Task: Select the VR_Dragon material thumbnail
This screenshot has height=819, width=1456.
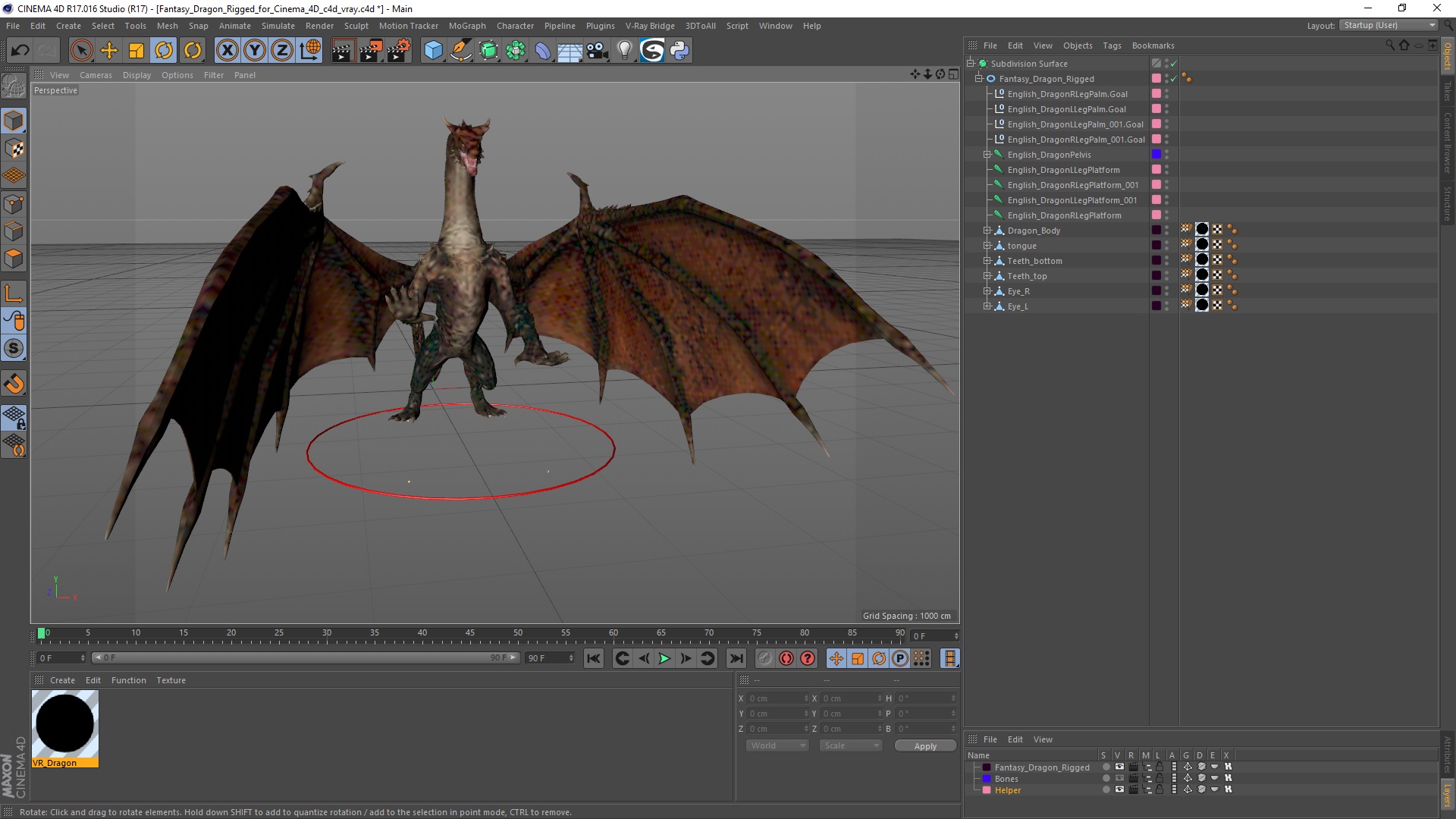Action: [65, 724]
